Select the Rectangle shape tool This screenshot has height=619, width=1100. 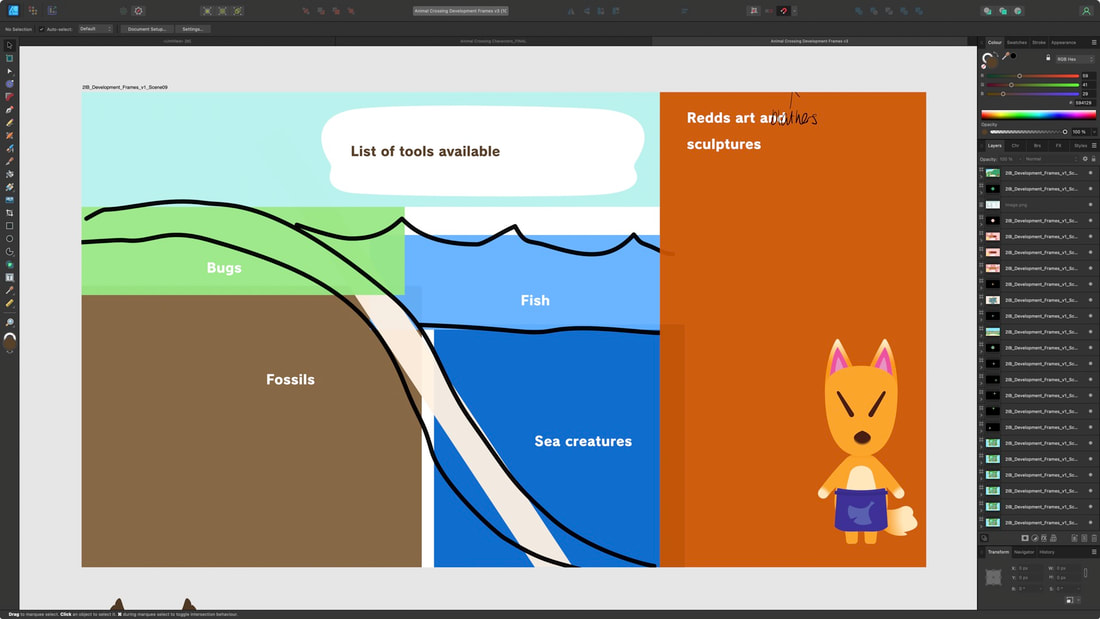coord(10,226)
